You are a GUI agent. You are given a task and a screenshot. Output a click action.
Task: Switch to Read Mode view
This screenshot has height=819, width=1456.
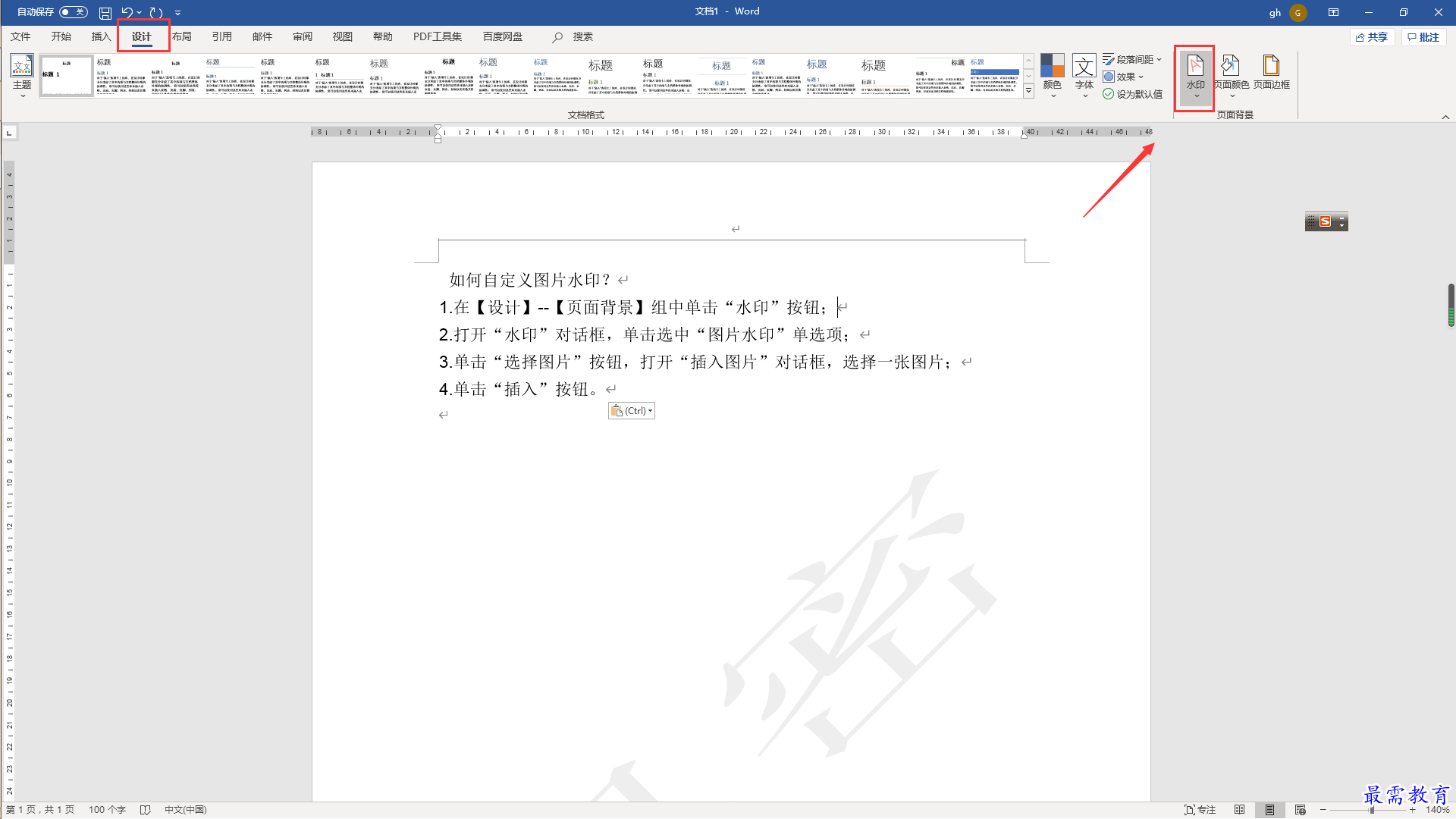pos(1239,810)
